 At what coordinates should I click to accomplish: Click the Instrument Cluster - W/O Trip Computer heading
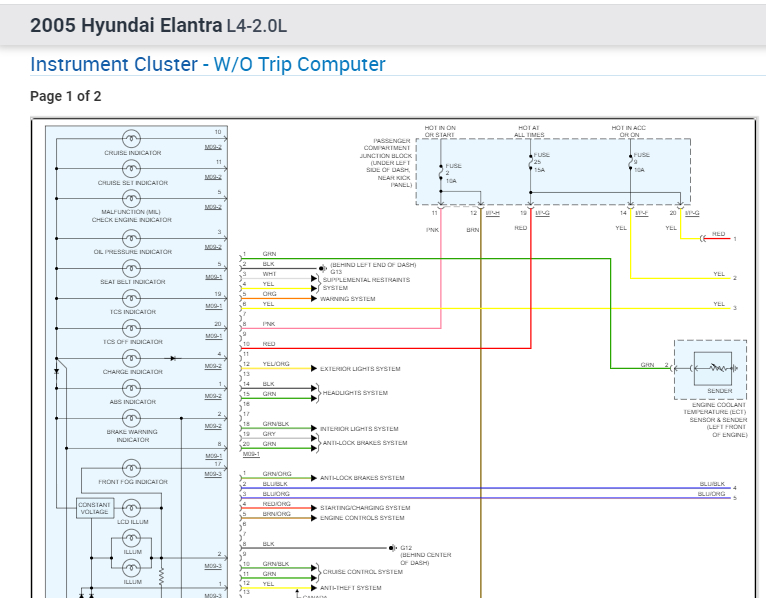(208, 64)
